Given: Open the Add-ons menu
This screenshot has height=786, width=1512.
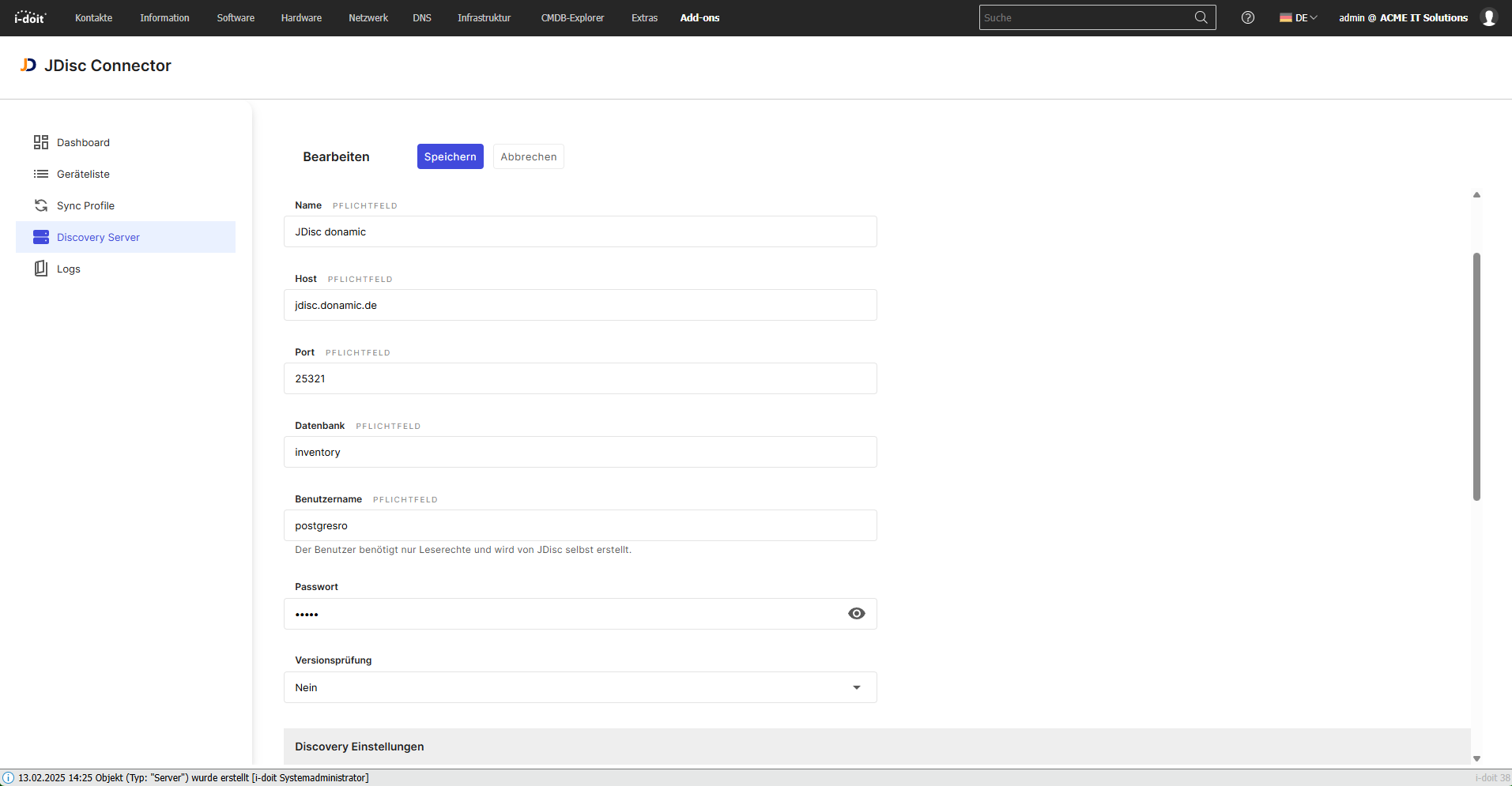Looking at the screenshot, I should click(x=699, y=17).
